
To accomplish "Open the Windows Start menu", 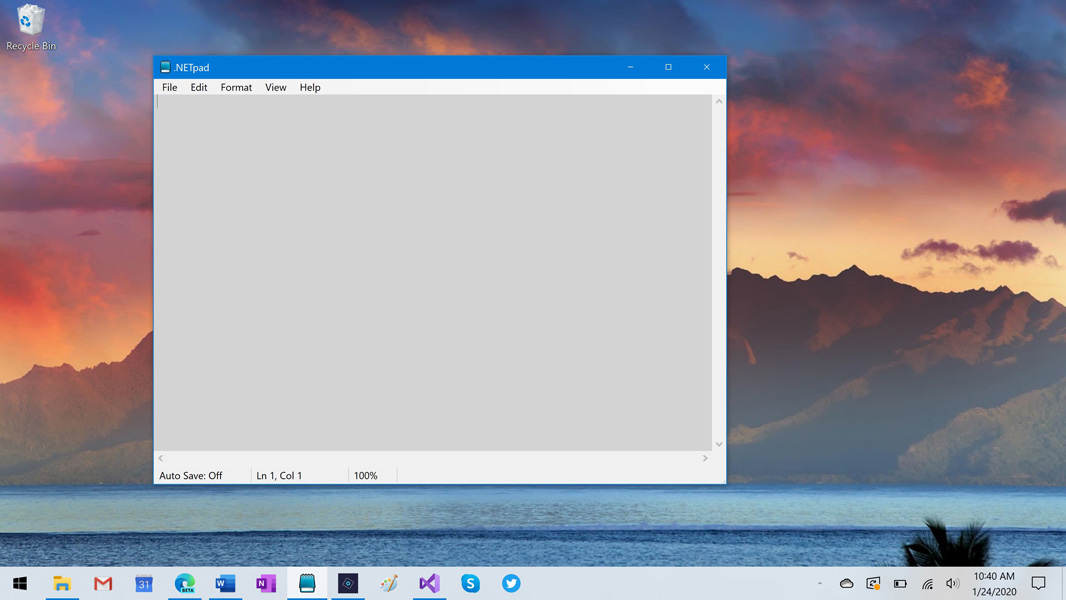I will tap(20, 583).
